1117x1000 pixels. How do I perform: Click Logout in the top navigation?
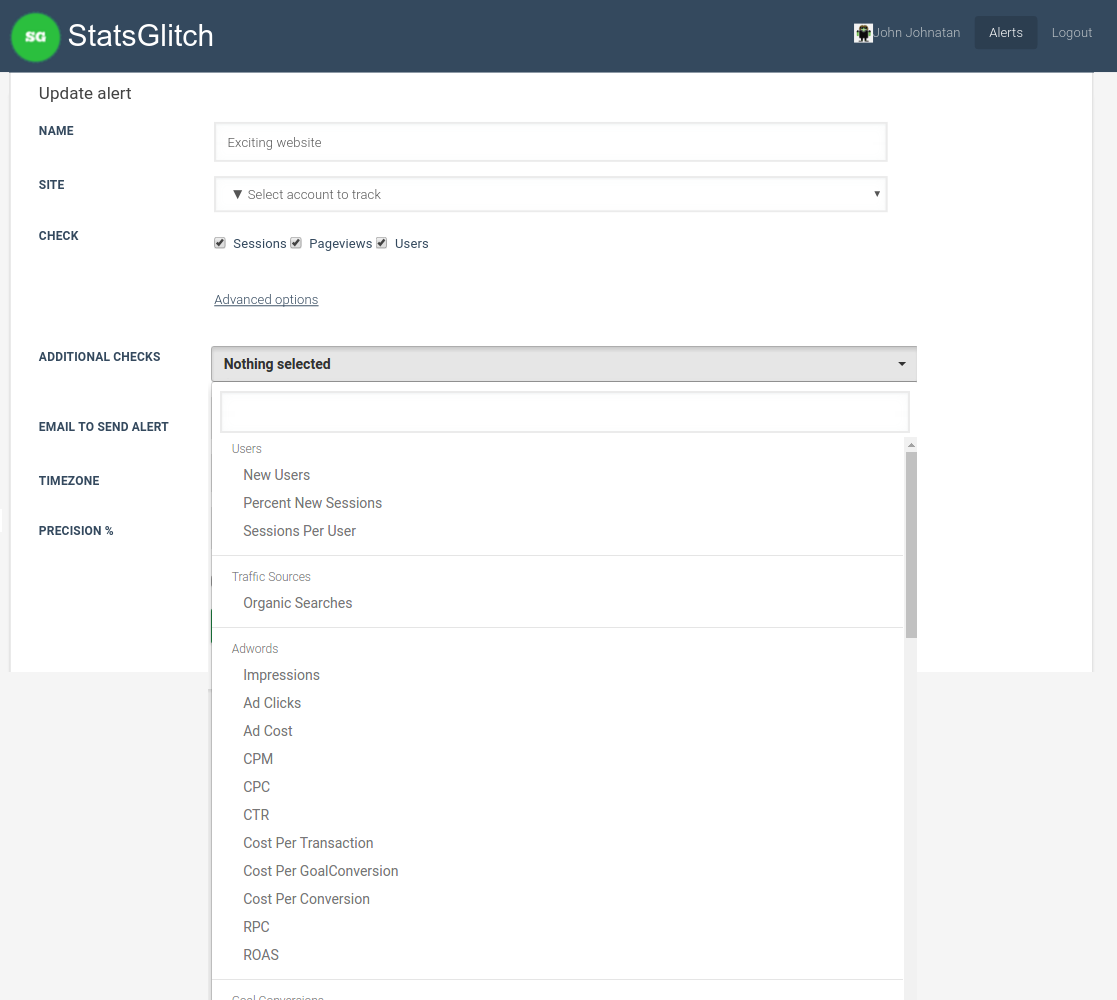click(x=1071, y=33)
